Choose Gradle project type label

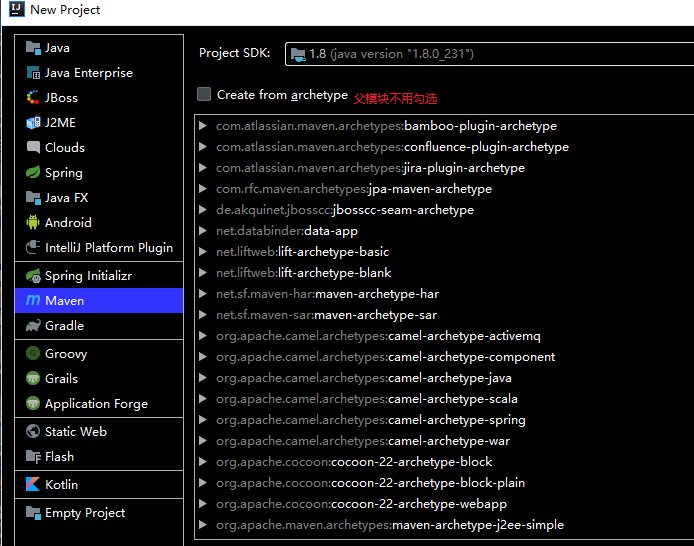(x=64, y=326)
